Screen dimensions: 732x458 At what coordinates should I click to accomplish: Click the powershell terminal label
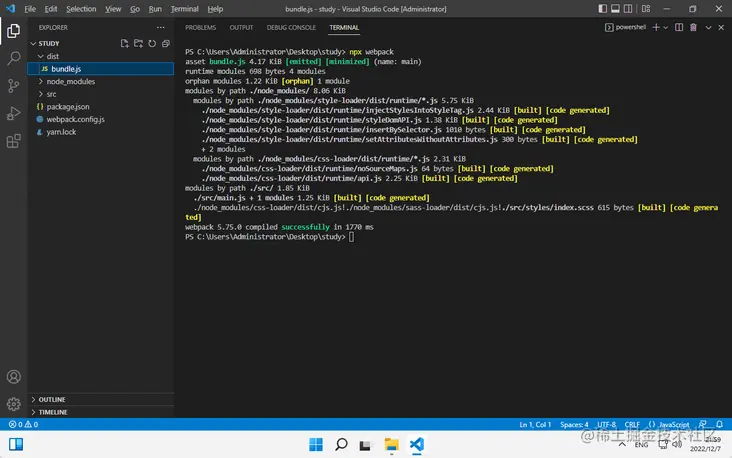click(626, 28)
